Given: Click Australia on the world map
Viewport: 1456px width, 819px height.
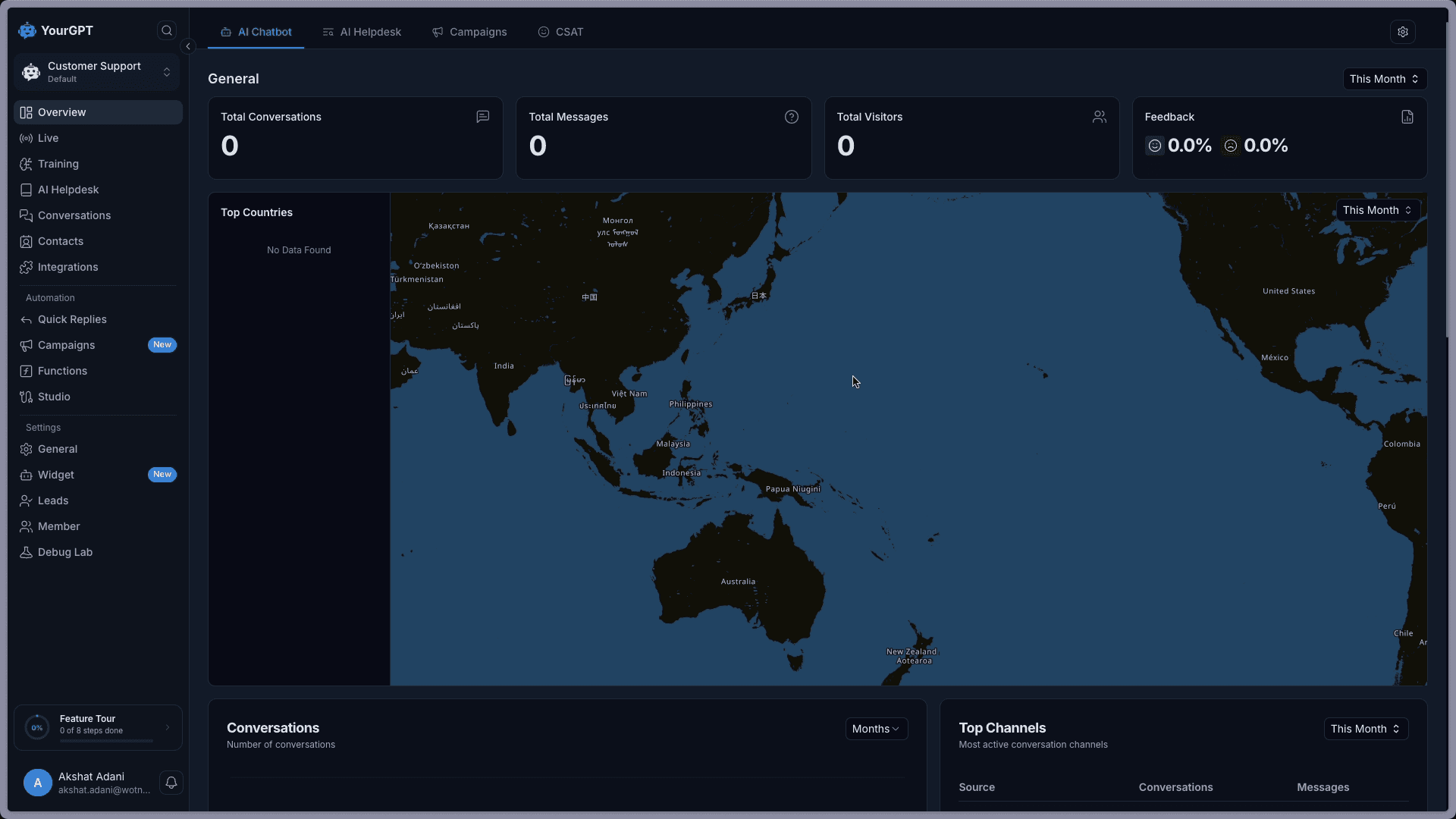Looking at the screenshot, I should tap(737, 582).
